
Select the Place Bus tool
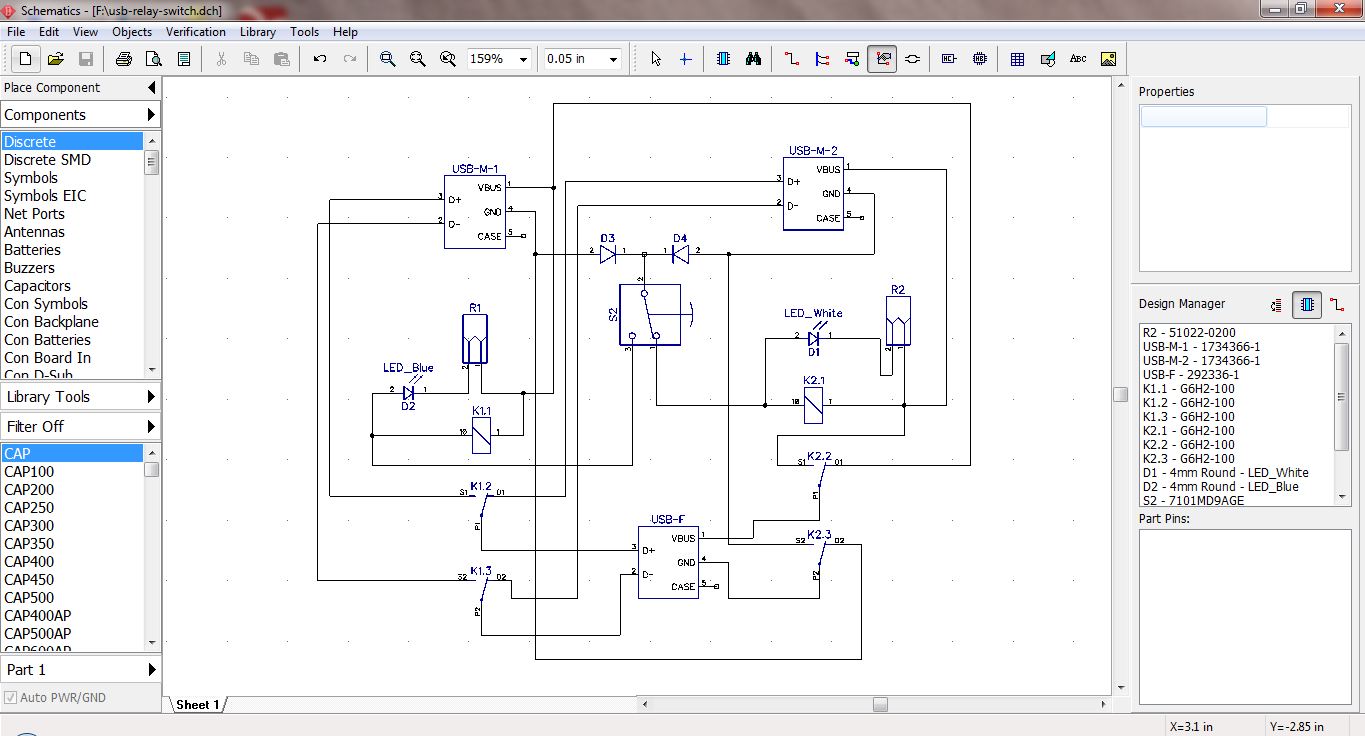pos(821,58)
